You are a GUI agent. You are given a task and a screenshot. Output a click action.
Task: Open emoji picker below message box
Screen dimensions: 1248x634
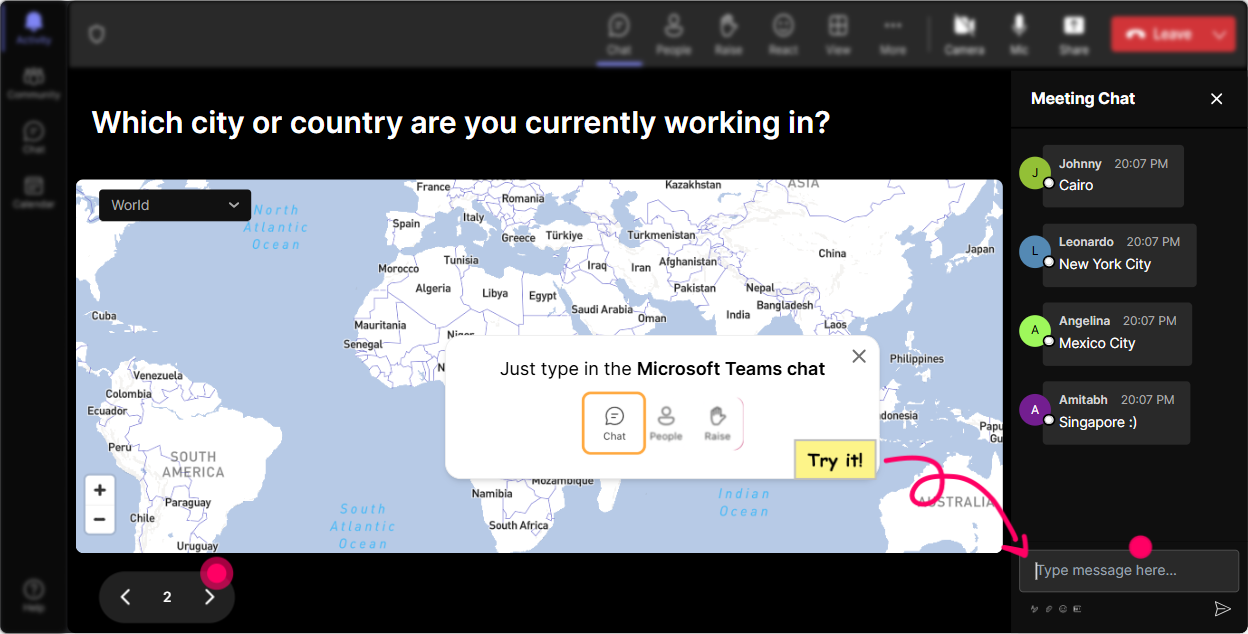(1063, 609)
